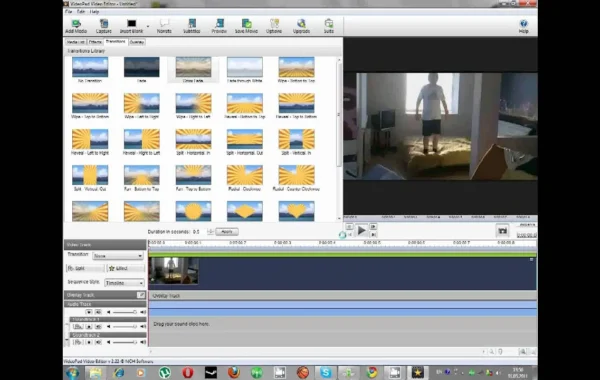
Task: Adjust the Soundtrack 2 volume slider
Action: tap(124, 342)
